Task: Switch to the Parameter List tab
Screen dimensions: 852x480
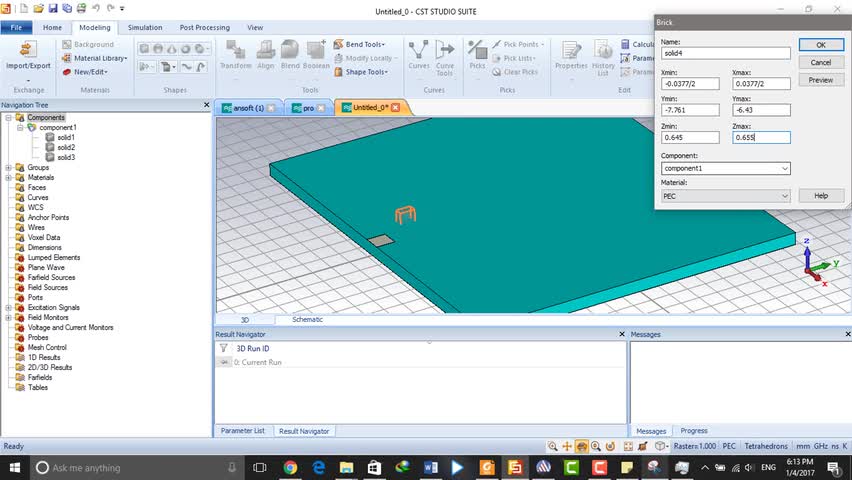Action: [242, 431]
